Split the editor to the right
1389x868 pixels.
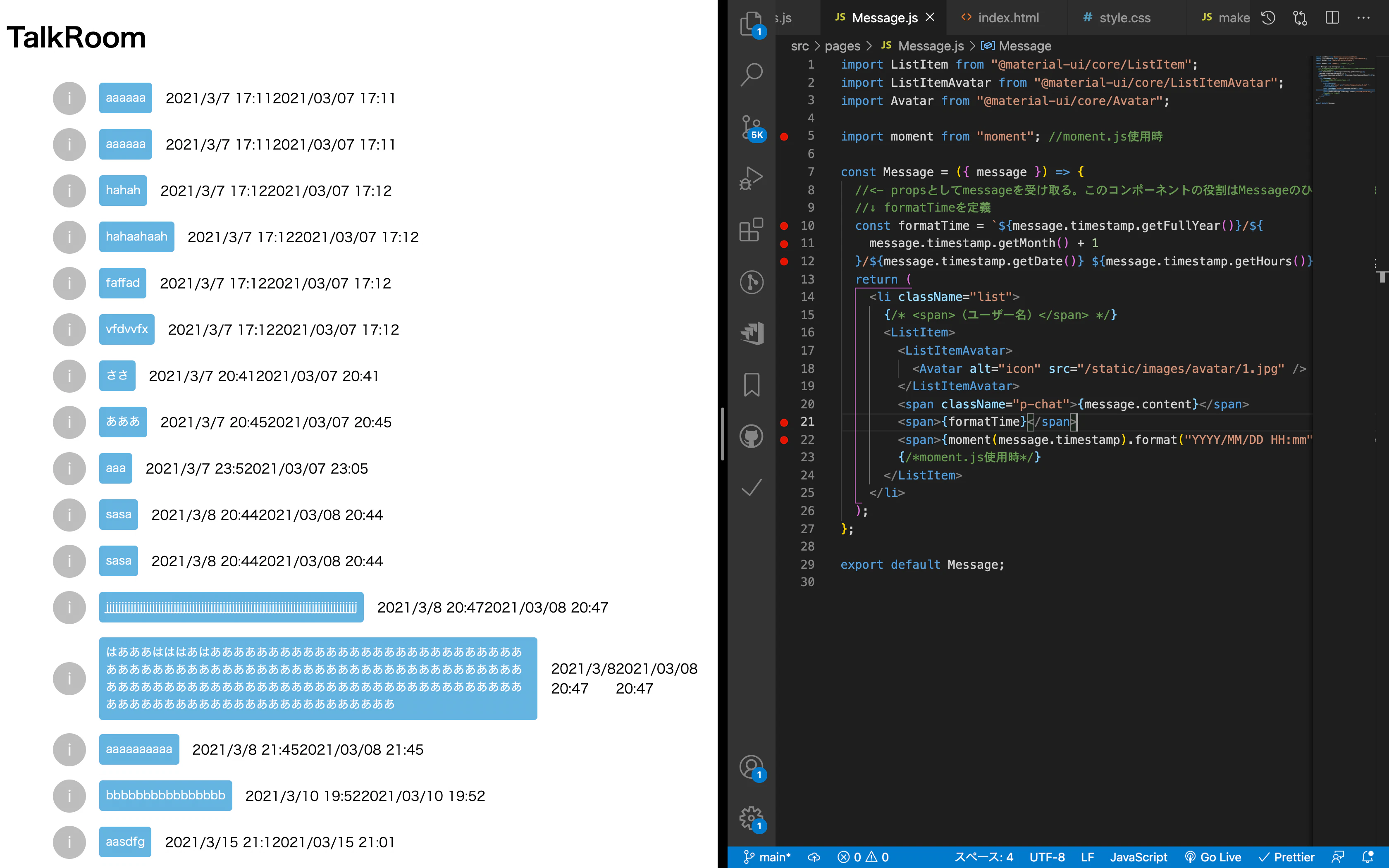[x=1332, y=18]
